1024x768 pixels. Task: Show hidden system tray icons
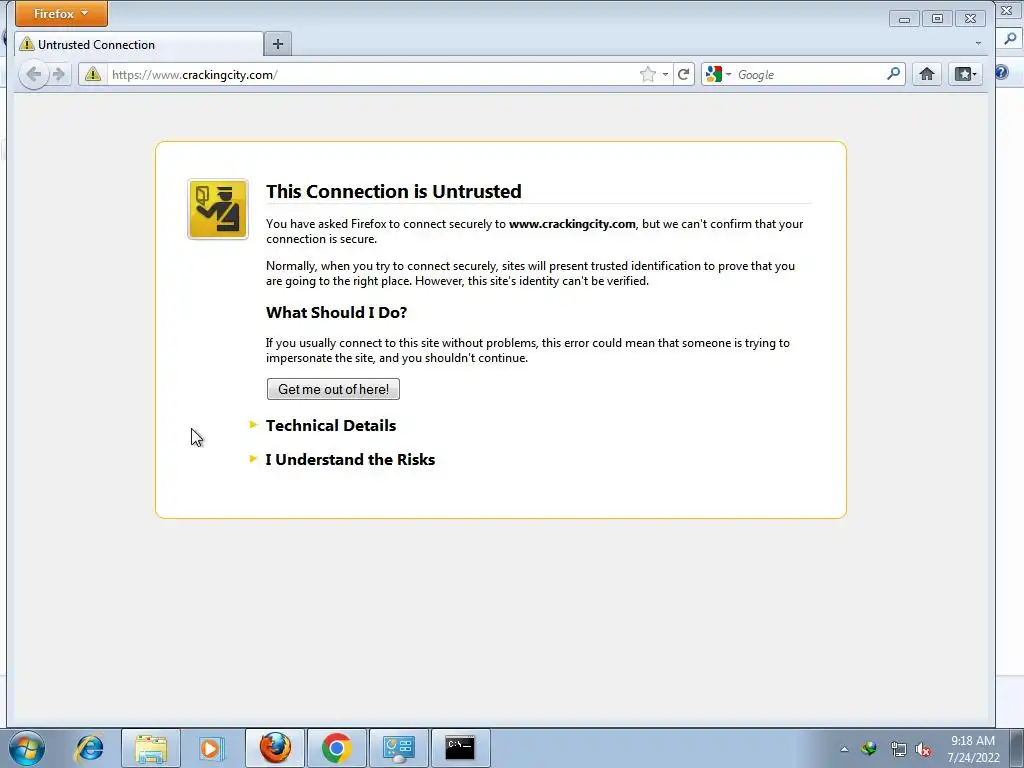click(x=844, y=749)
